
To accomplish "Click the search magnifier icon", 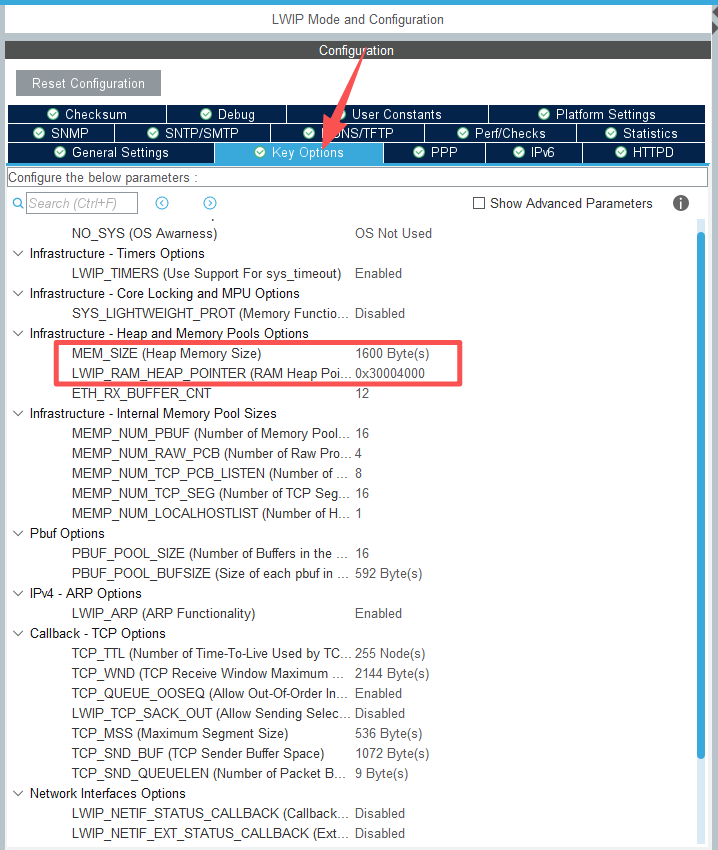I will click(18, 203).
